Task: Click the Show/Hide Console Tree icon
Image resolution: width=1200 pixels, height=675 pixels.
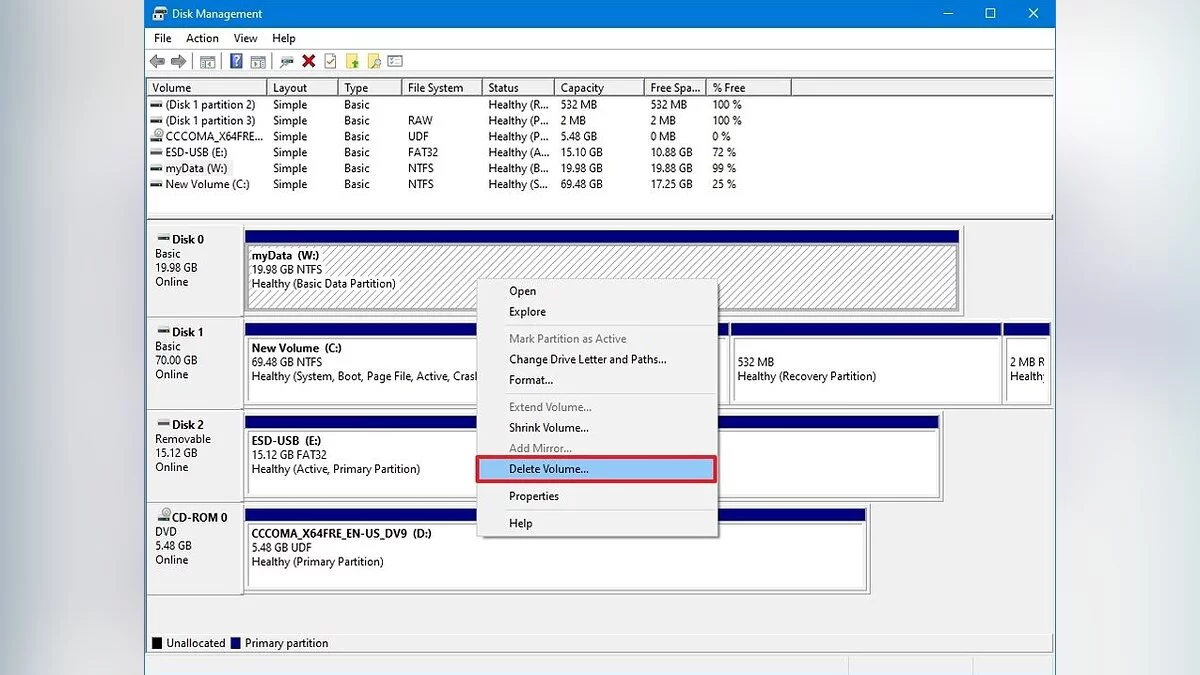Action: [x=208, y=62]
